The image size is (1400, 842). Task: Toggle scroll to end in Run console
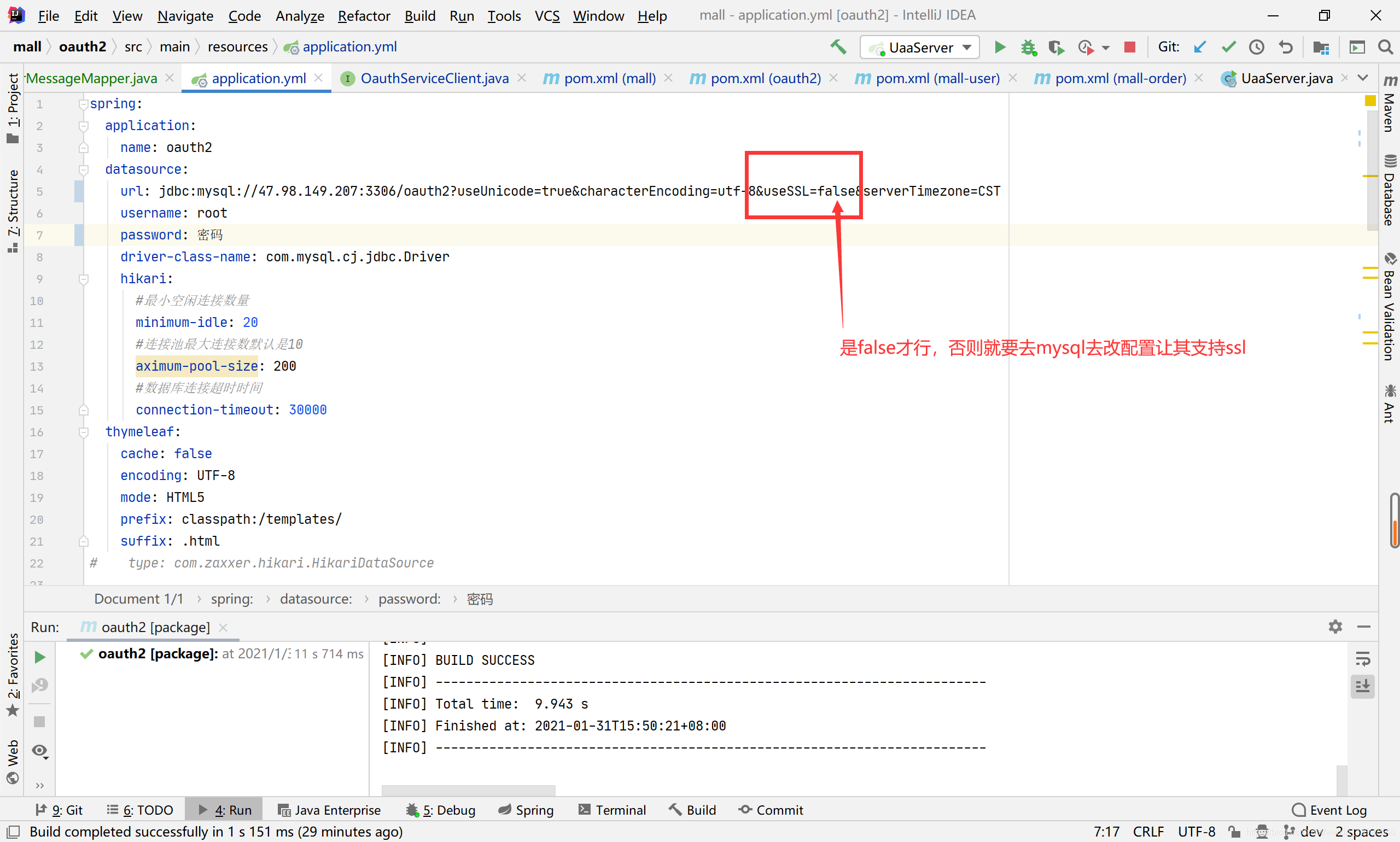tap(1363, 687)
